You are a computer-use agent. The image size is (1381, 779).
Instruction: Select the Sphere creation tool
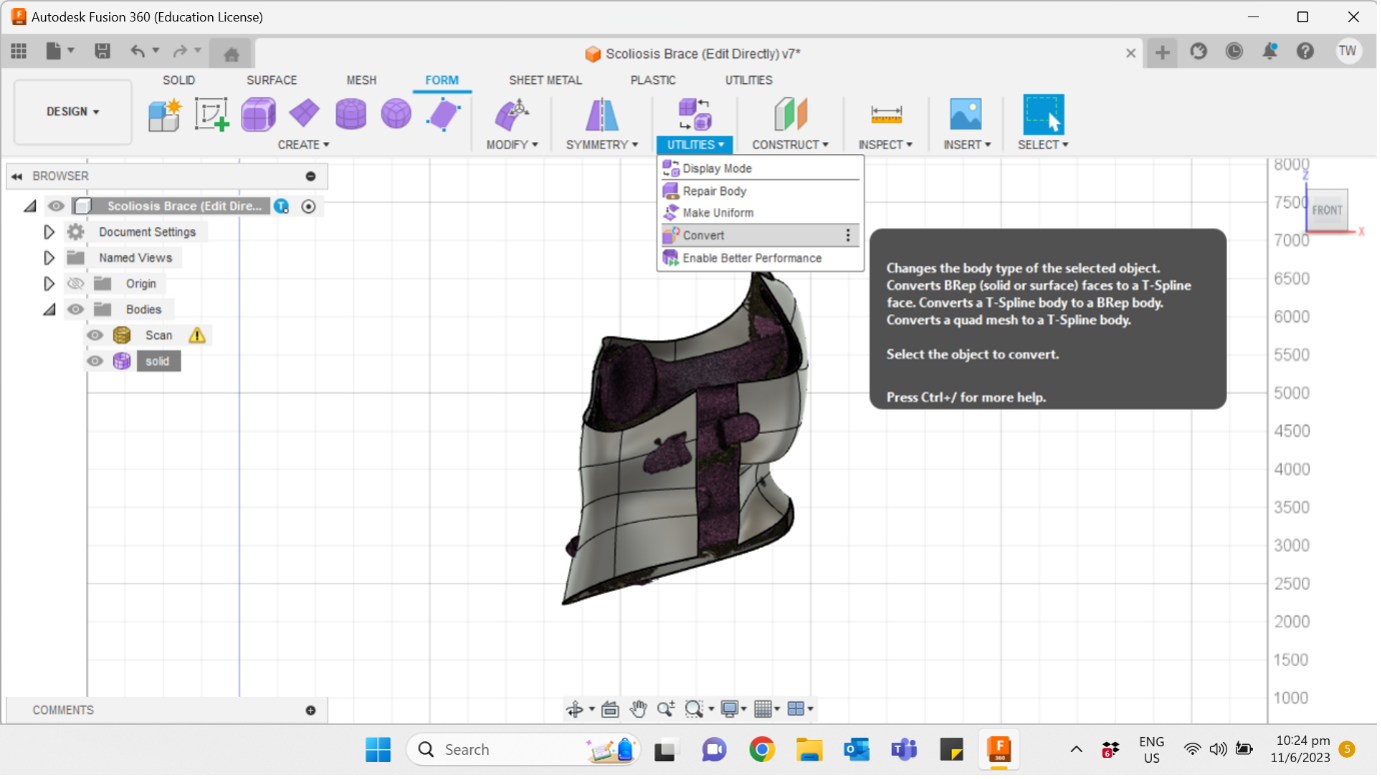pyautogui.click(x=395, y=113)
